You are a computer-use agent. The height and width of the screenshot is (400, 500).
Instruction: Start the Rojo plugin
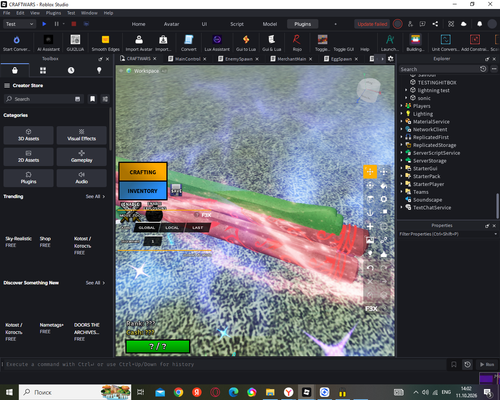[297, 43]
